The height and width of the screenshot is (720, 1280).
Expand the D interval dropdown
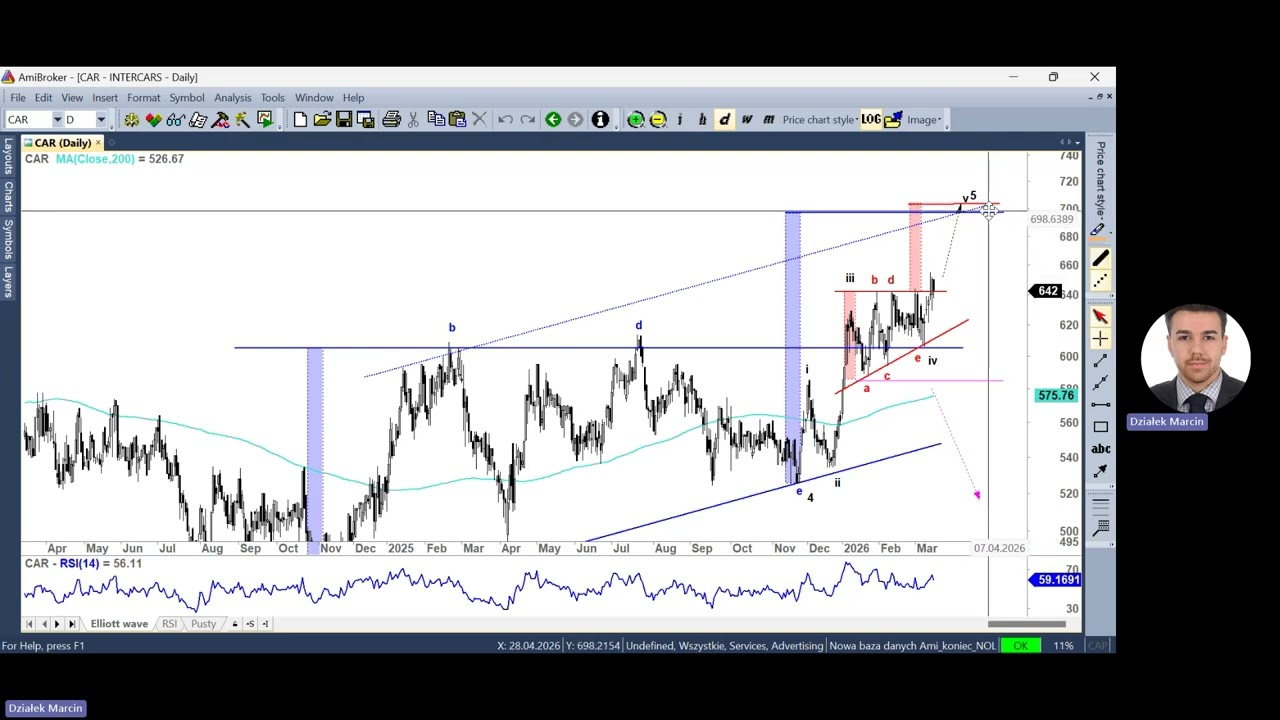pyautogui.click(x=101, y=120)
